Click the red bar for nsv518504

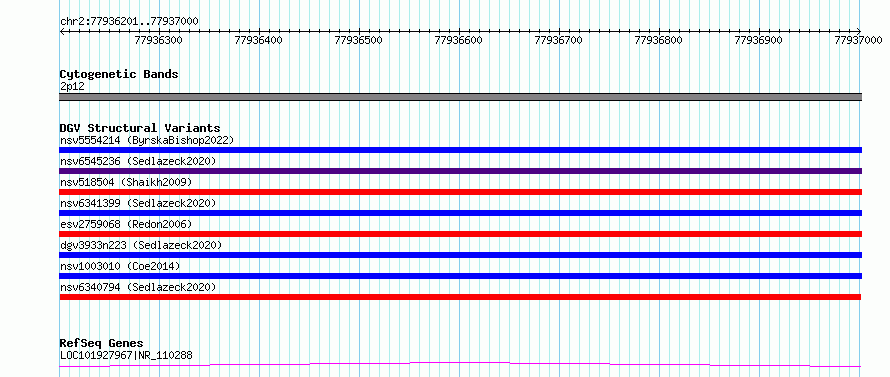tap(460, 192)
